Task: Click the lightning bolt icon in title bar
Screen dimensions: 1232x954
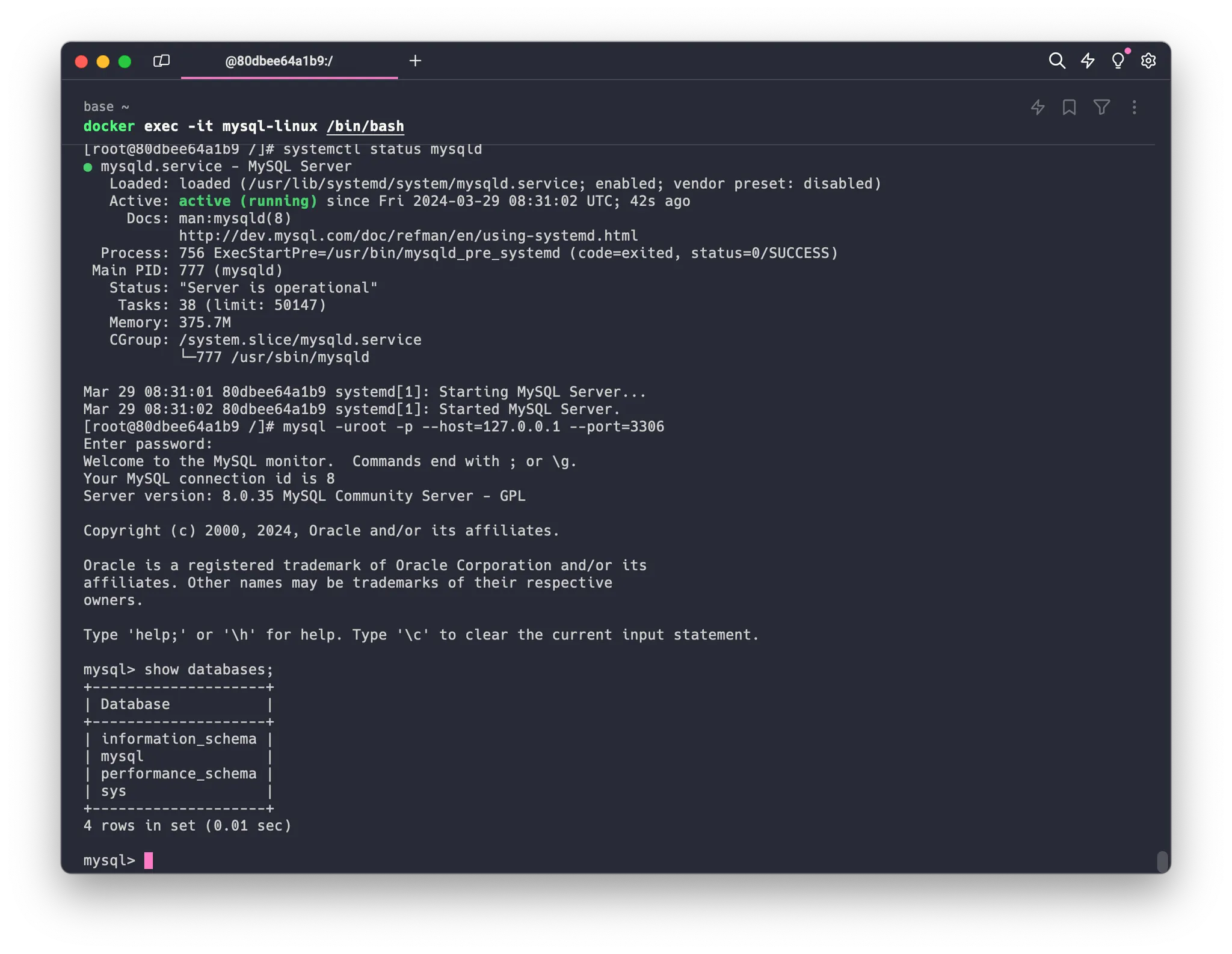Action: point(1088,61)
